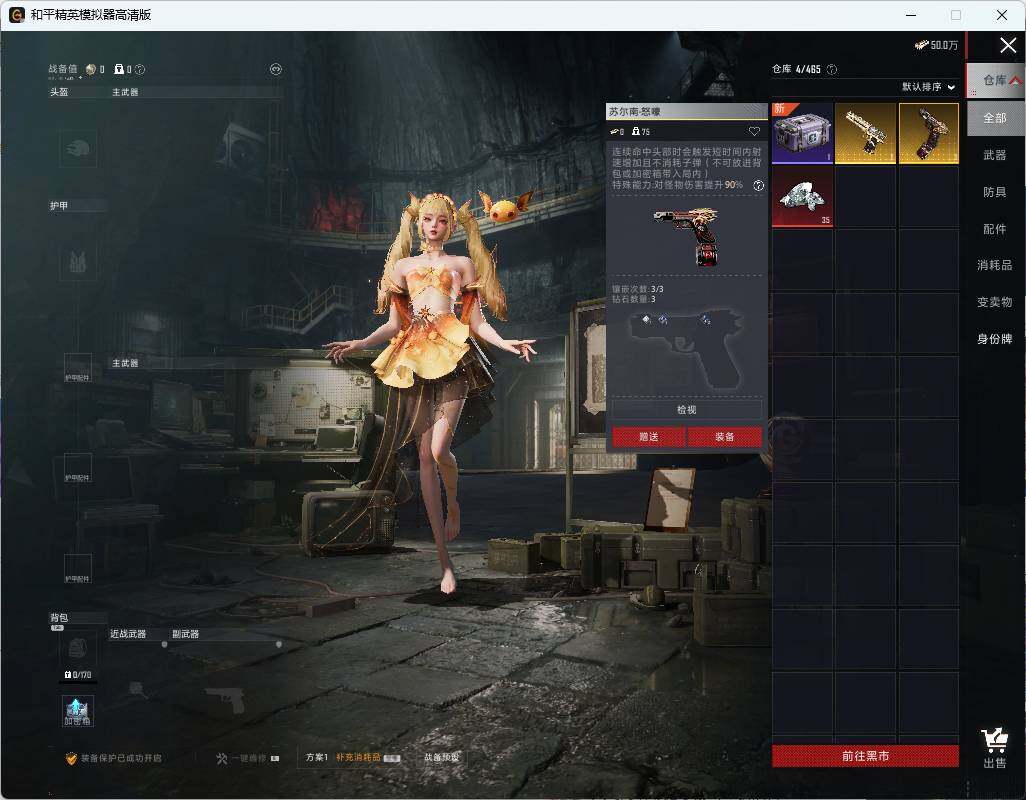Click the first 护甲配件 accessory slot
Viewport: 1026px width, 800px height.
78,368
